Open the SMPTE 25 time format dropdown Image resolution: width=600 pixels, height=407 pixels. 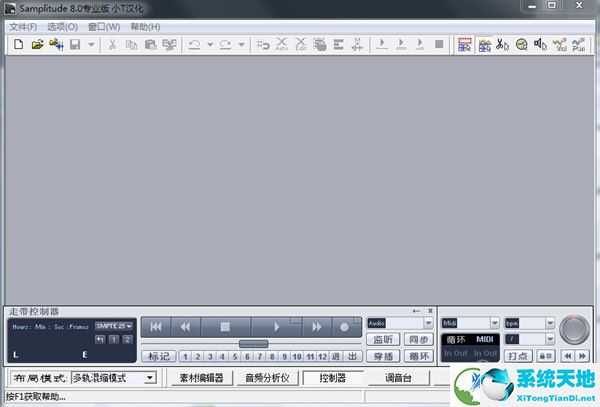(114, 326)
